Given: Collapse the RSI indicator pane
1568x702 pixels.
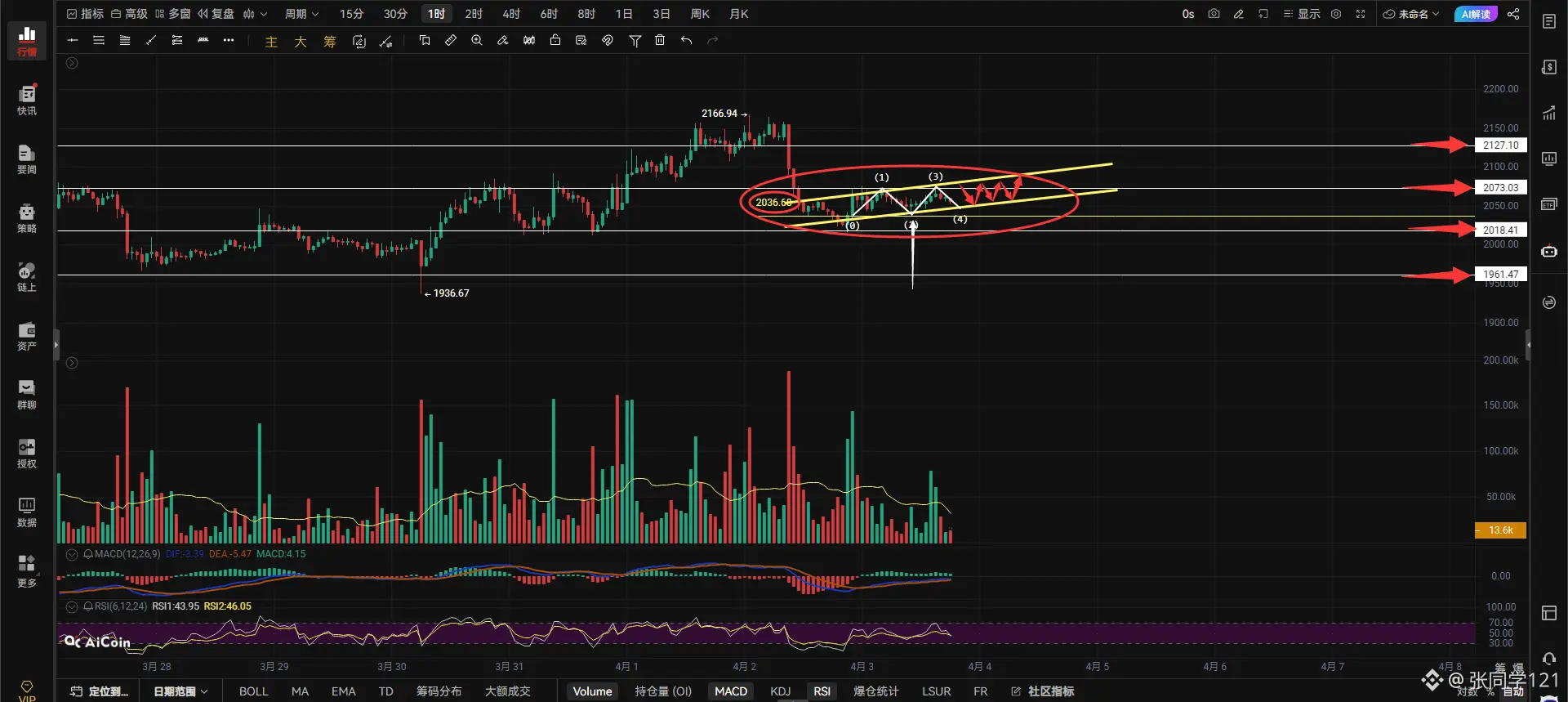Looking at the screenshot, I should [x=72, y=606].
